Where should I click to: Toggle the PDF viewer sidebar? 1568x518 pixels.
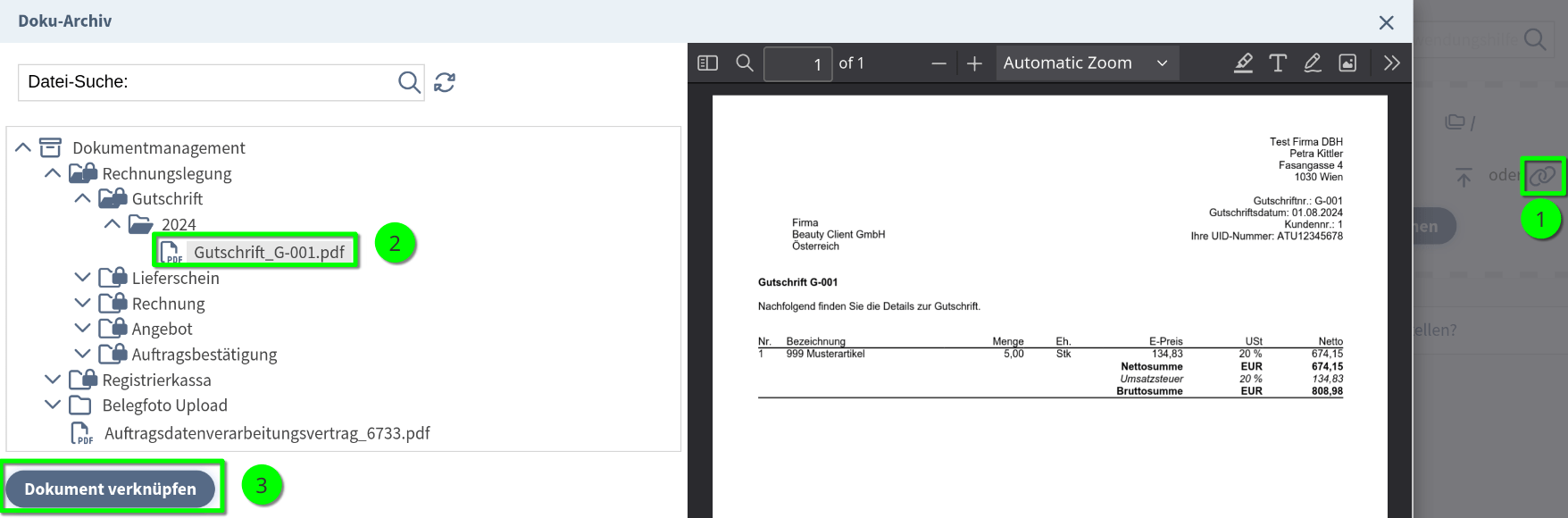(x=707, y=63)
